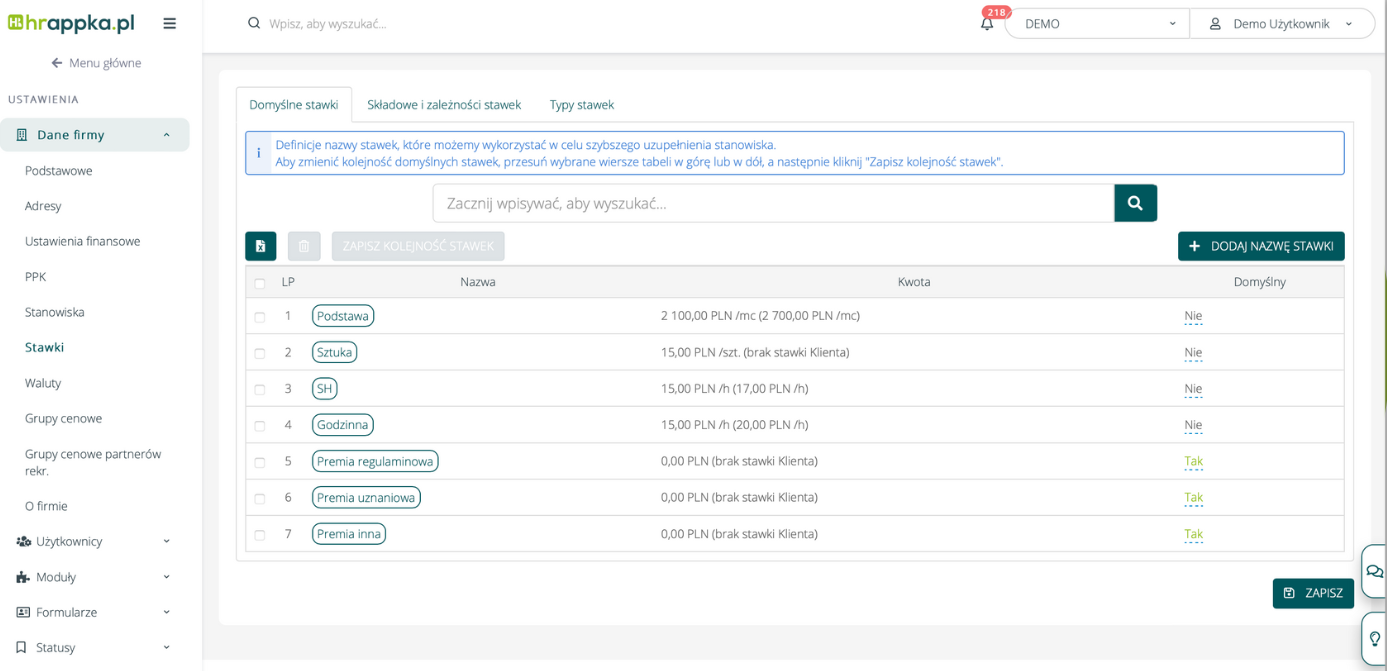1387x671 pixels.
Task: Open the Typy stawek tab
Action: [581, 105]
